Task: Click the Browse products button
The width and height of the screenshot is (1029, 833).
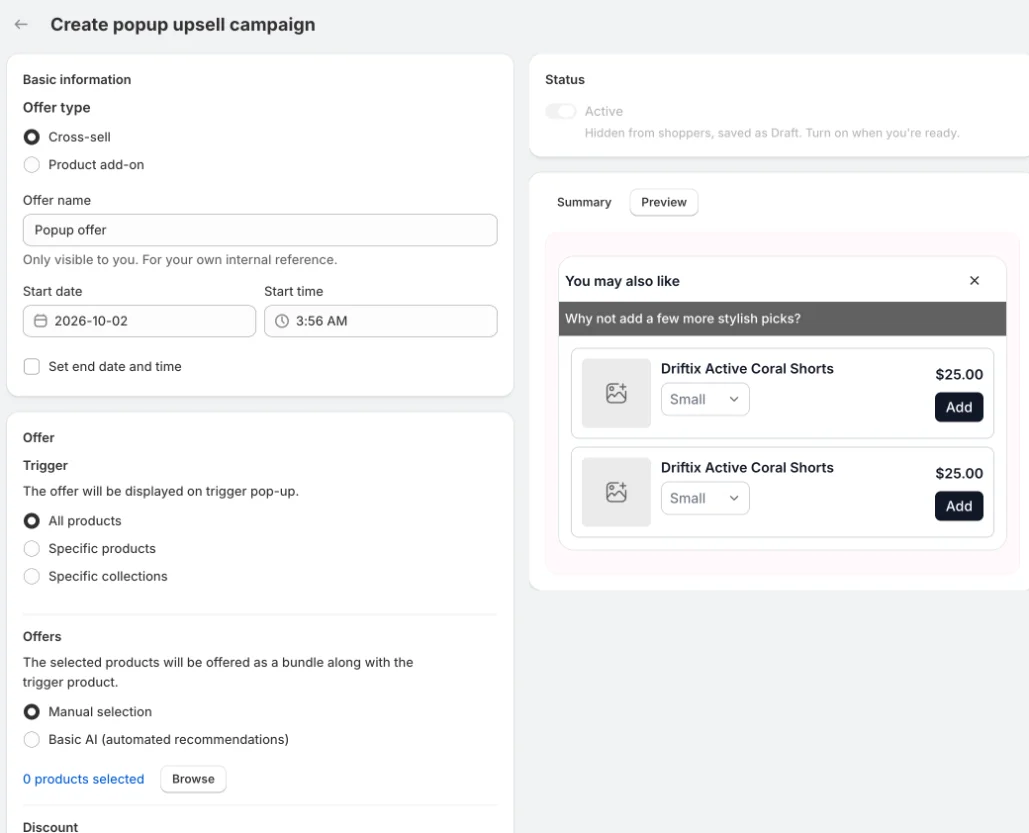Action: 193,779
